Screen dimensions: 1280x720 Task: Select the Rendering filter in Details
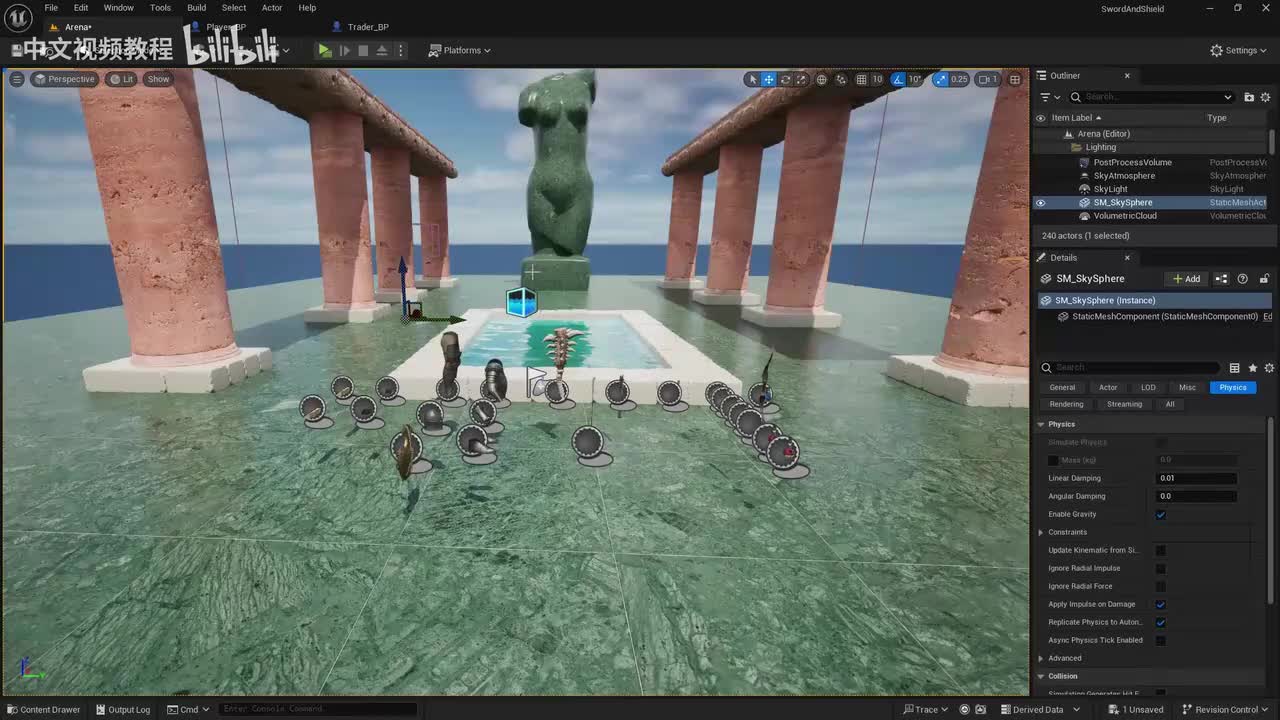(x=1066, y=405)
